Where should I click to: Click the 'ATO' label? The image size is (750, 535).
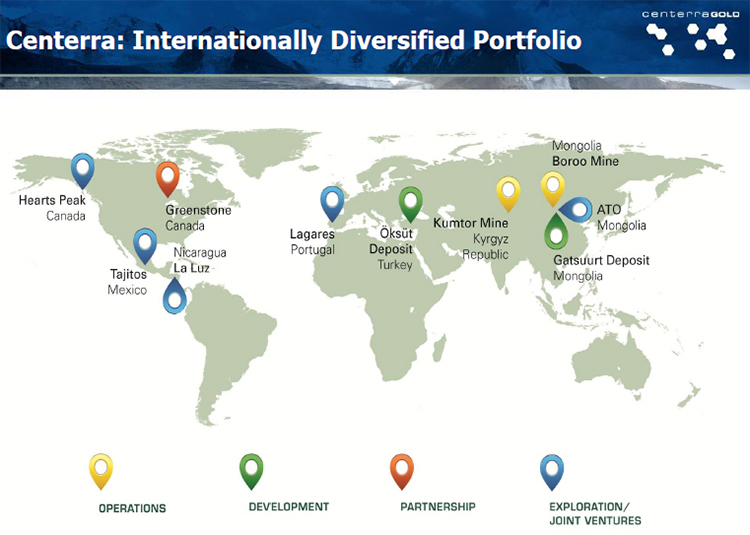pyautogui.click(x=609, y=209)
